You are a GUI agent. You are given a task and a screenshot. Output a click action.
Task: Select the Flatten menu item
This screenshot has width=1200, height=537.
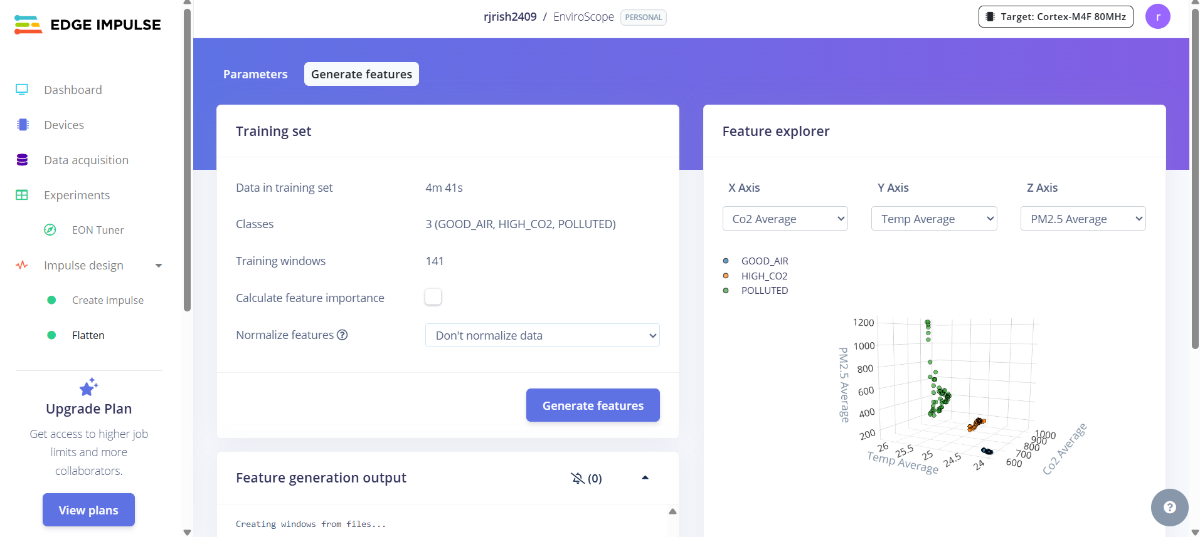(88, 335)
